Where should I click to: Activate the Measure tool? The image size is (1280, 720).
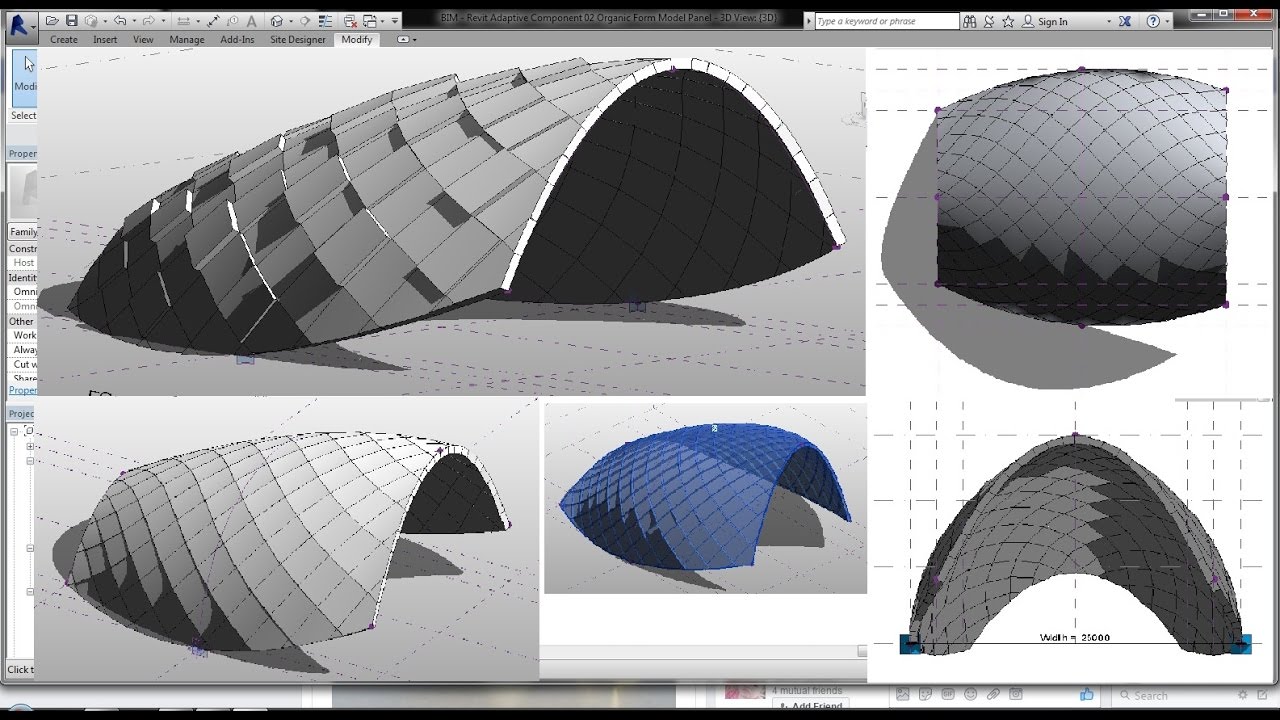coord(214,20)
